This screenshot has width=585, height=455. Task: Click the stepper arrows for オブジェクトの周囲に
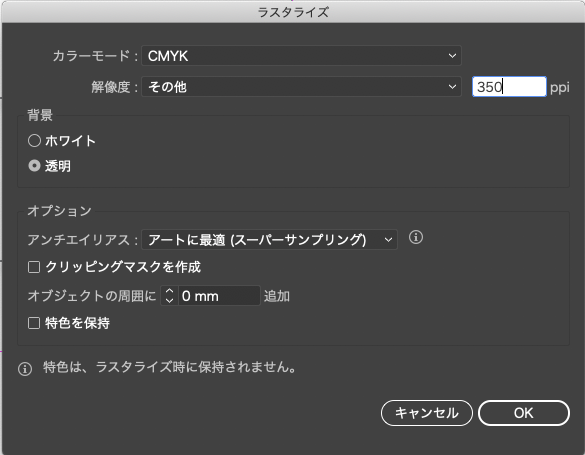click(x=169, y=296)
